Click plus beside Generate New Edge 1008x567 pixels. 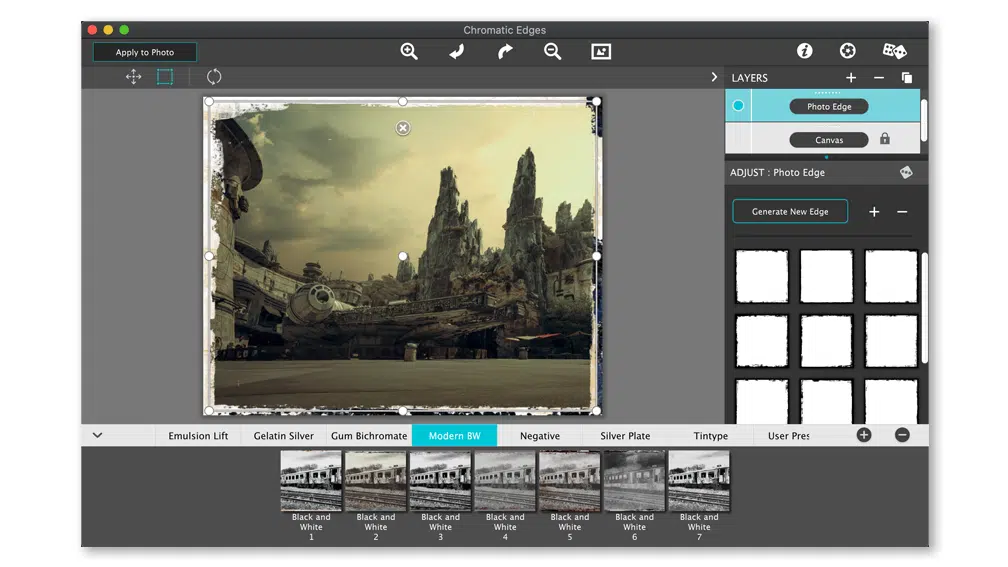point(874,212)
